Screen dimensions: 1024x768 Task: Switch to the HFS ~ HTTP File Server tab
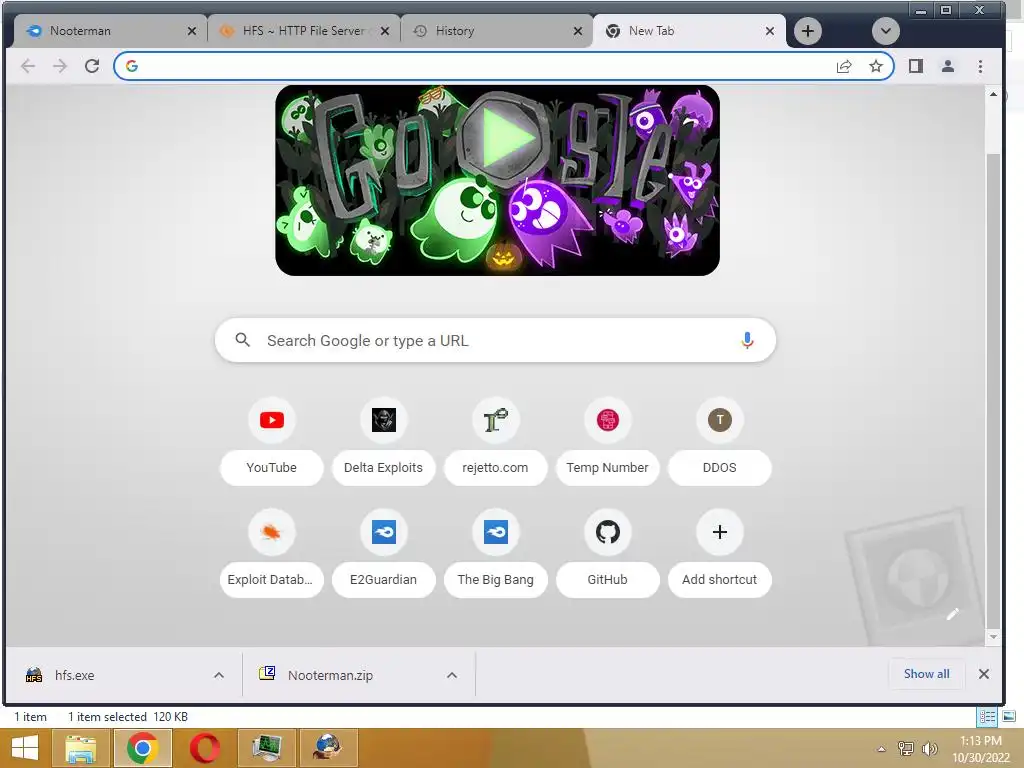[304, 31]
